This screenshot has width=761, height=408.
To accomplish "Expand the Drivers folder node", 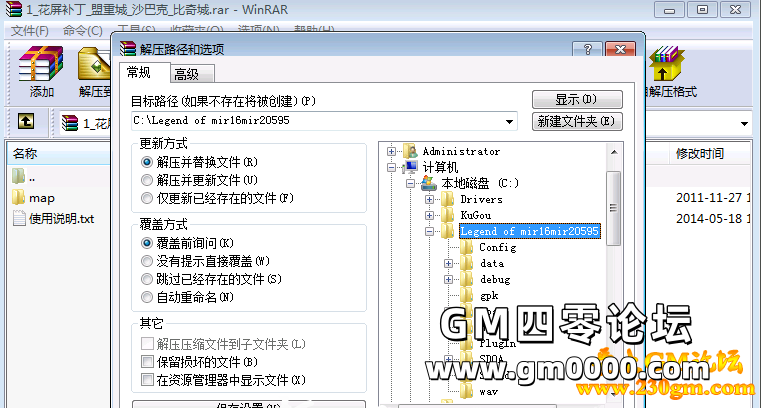I will (x=429, y=199).
